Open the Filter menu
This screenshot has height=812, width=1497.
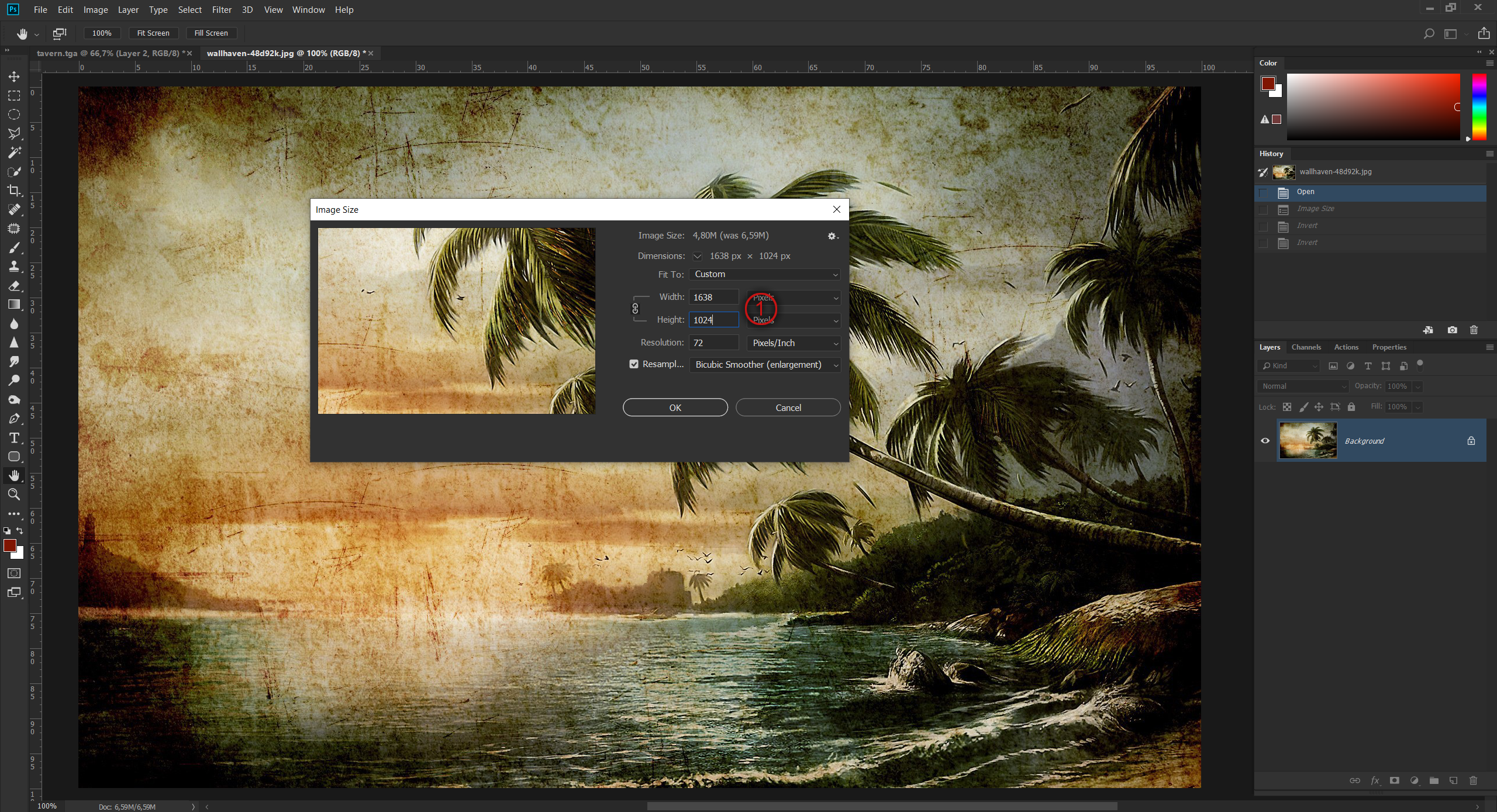click(222, 10)
